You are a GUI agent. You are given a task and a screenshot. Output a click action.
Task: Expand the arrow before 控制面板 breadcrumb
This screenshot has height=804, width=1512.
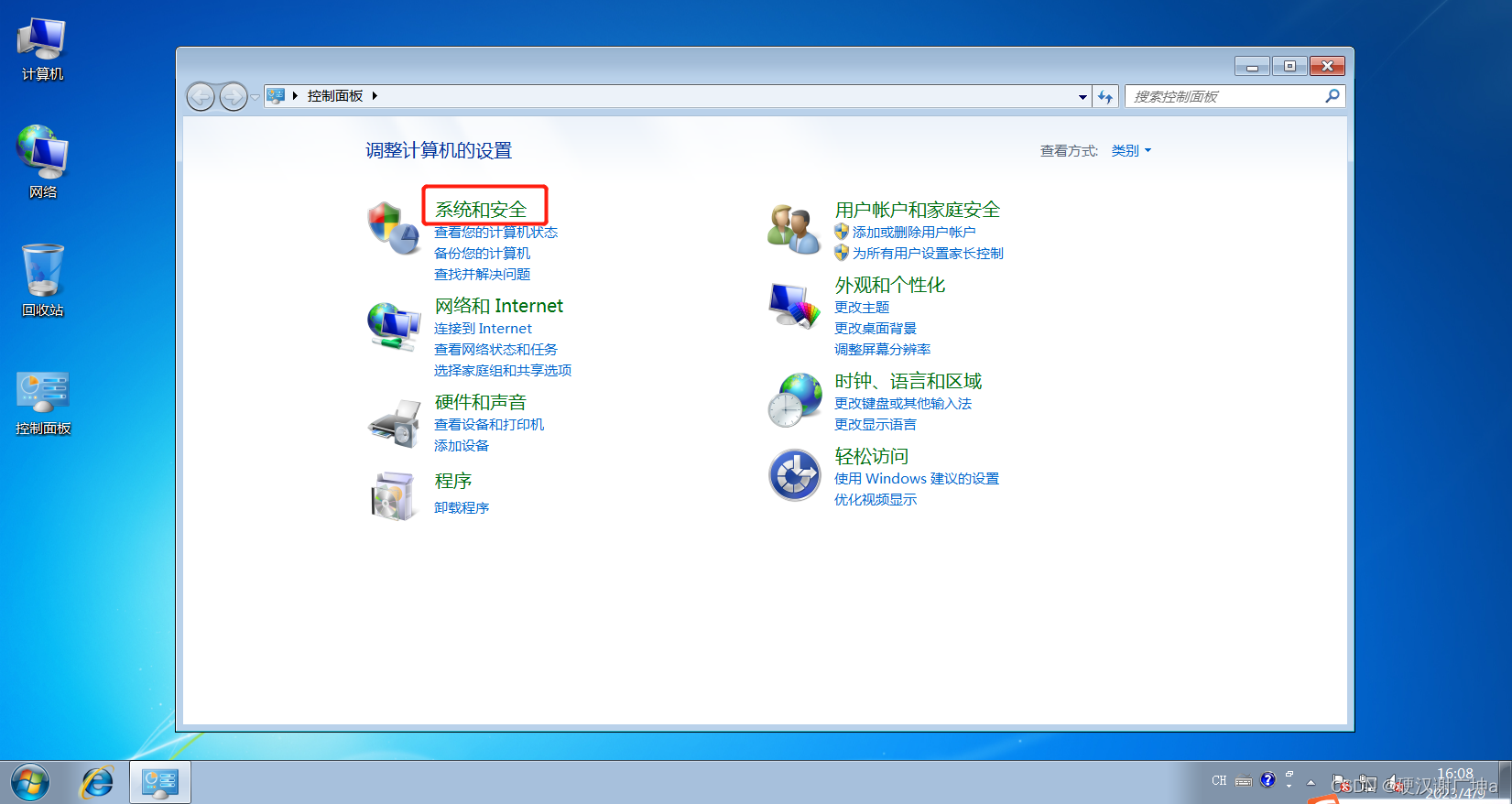[295, 95]
